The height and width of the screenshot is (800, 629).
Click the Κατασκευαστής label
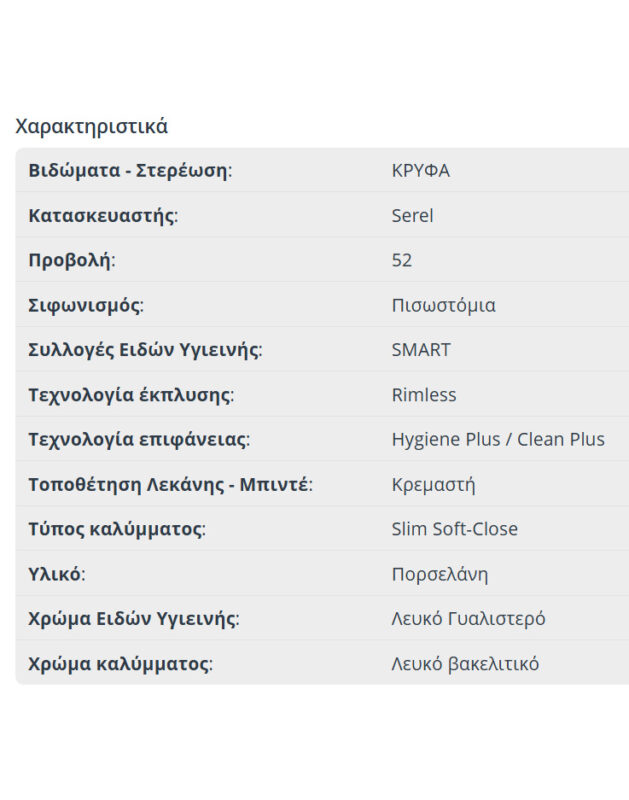(x=103, y=215)
